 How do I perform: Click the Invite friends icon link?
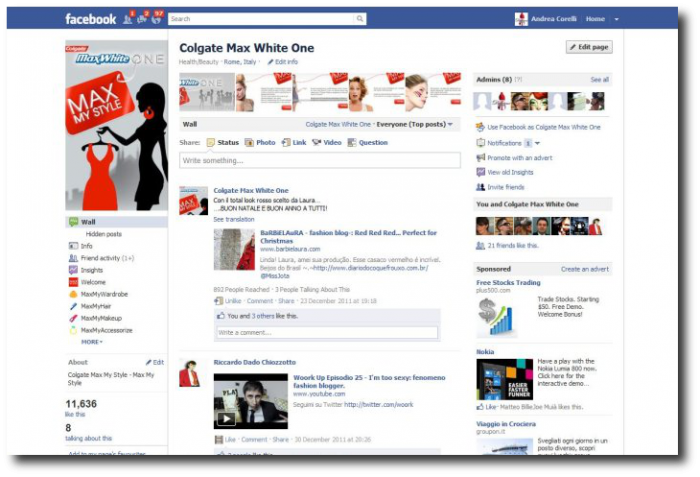coord(480,187)
